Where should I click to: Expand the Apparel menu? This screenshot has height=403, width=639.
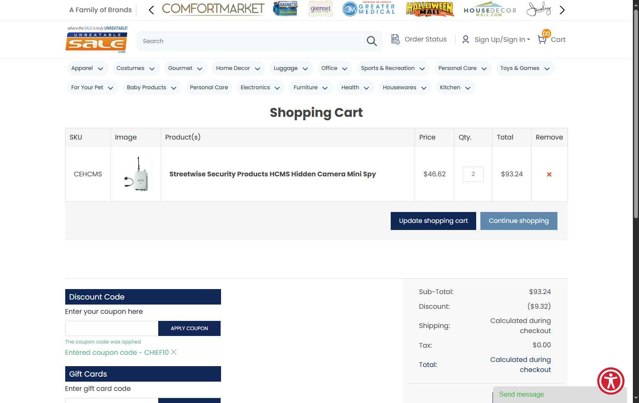coord(87,68)
